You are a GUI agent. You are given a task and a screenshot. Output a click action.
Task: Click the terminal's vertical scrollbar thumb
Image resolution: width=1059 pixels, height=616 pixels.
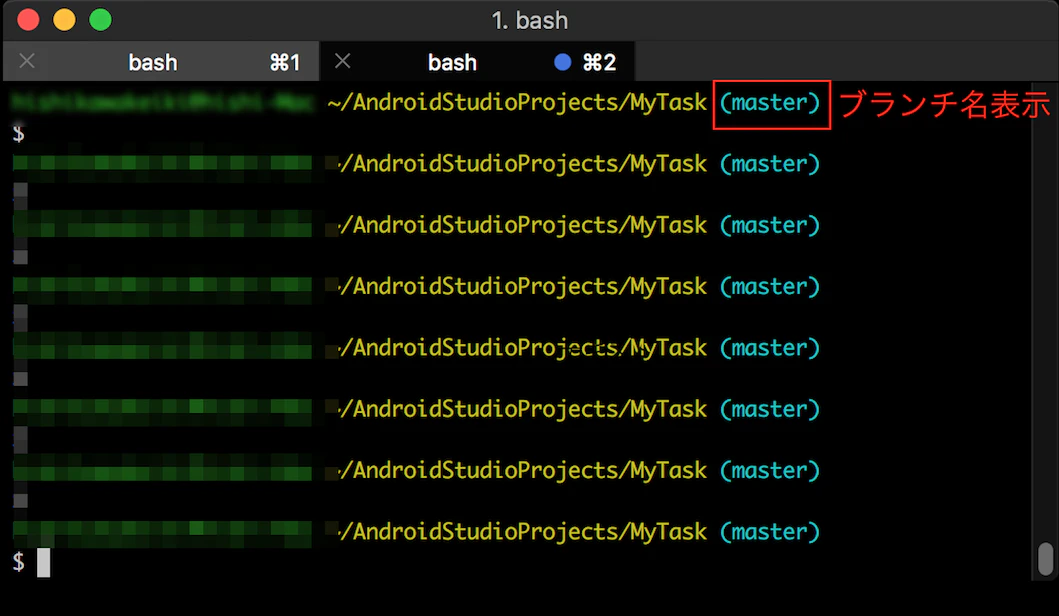[1045, 559]
